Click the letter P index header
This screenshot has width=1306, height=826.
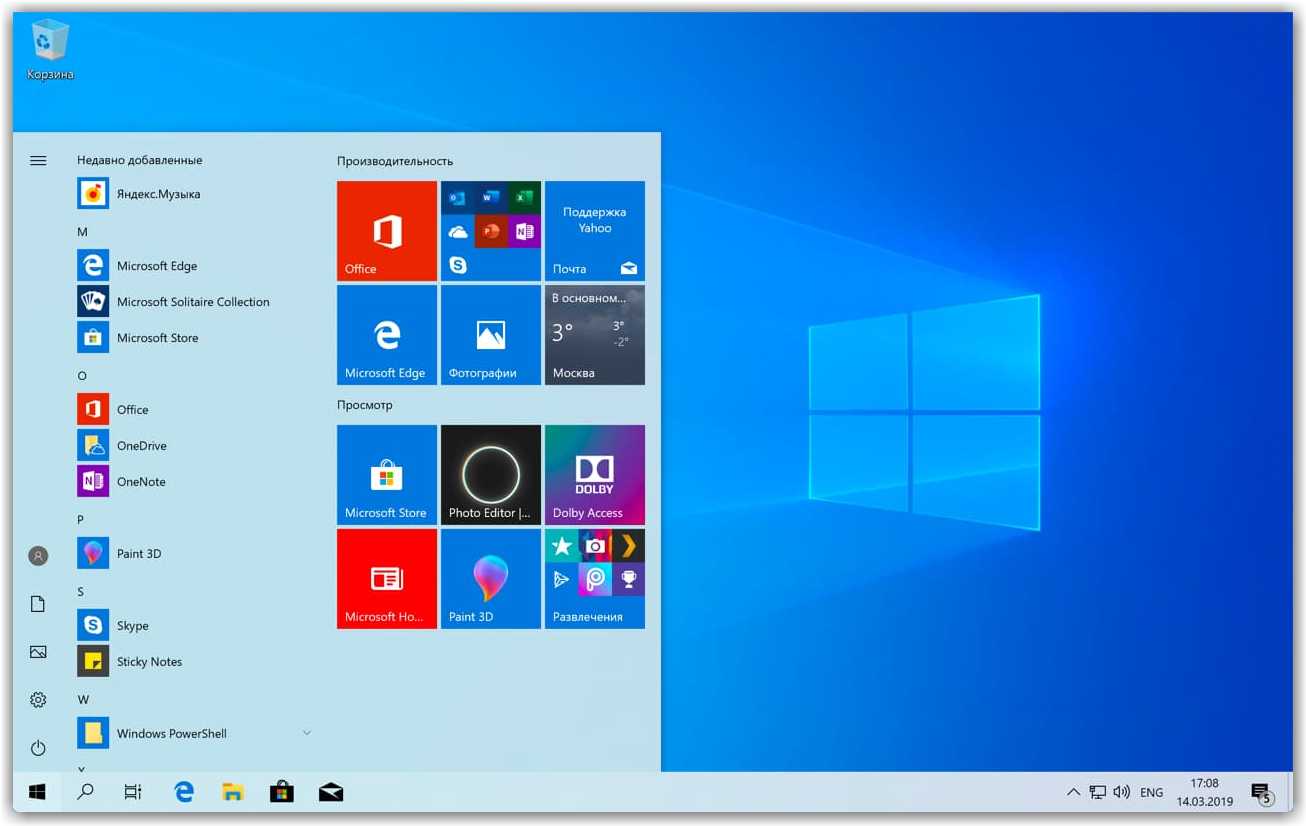[81, 520]
